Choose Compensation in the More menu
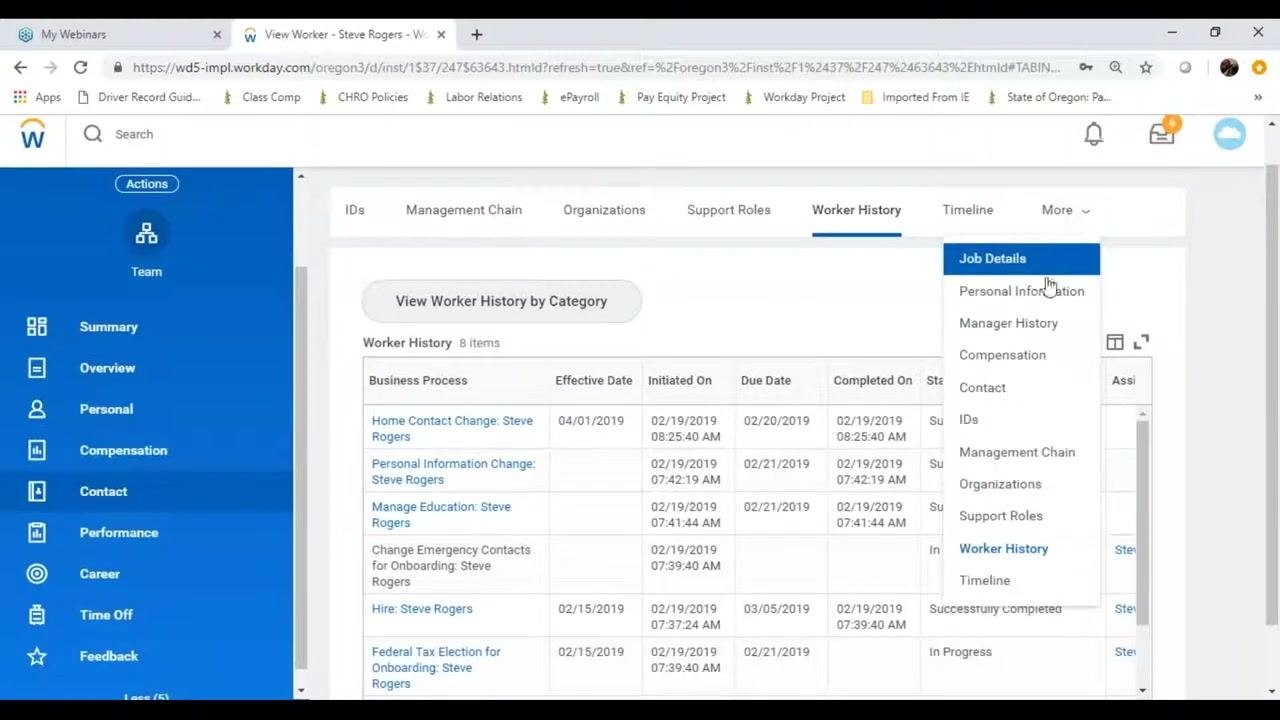The height and width of the screenshot is (720, 1280). point(1021,355)
